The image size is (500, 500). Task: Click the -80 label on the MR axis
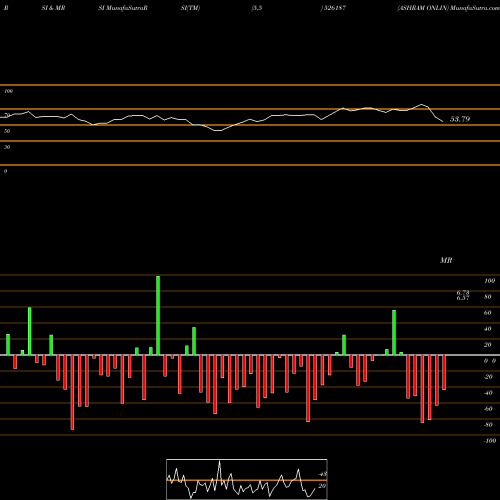pos(488,425)
